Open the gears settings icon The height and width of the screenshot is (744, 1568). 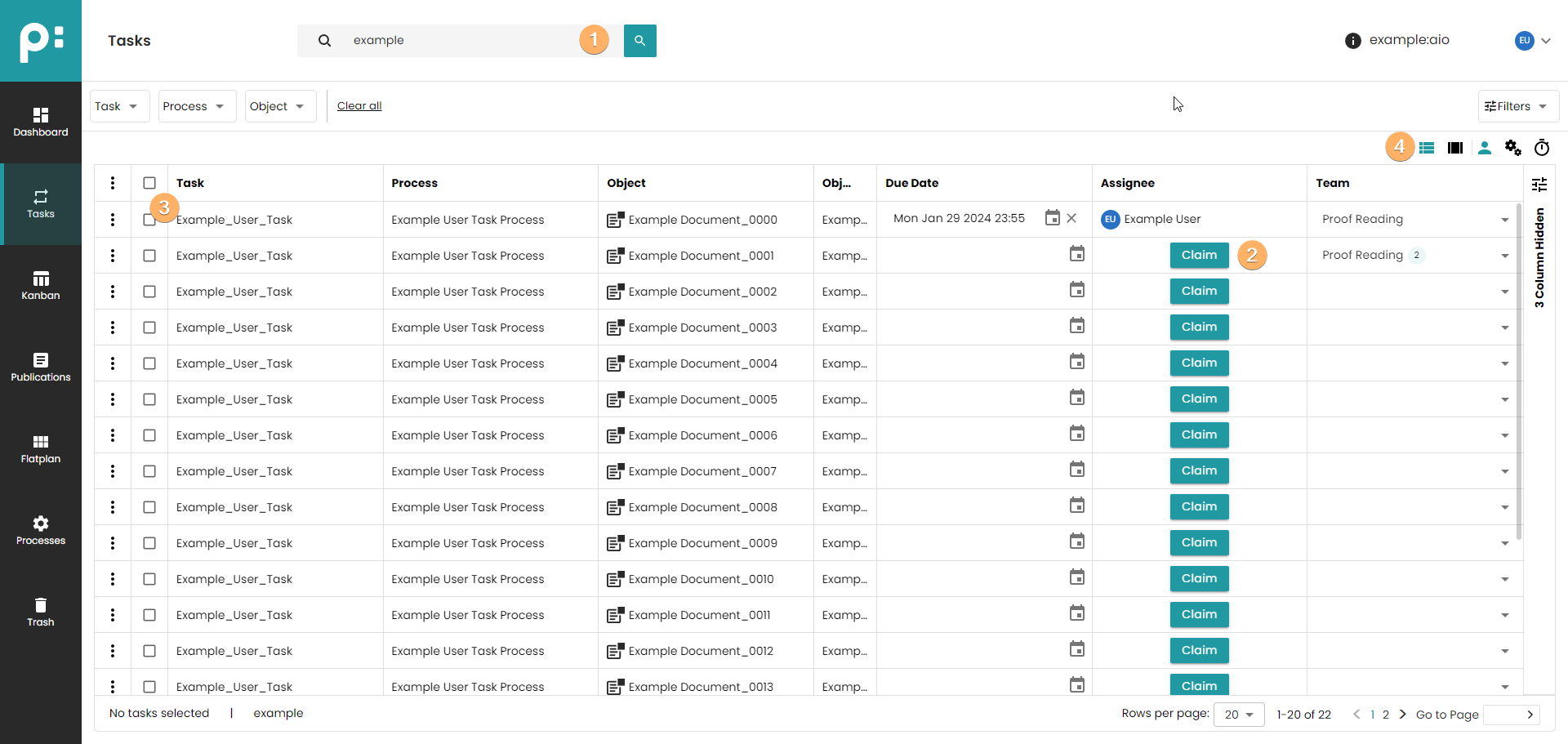click(1513, 148)
